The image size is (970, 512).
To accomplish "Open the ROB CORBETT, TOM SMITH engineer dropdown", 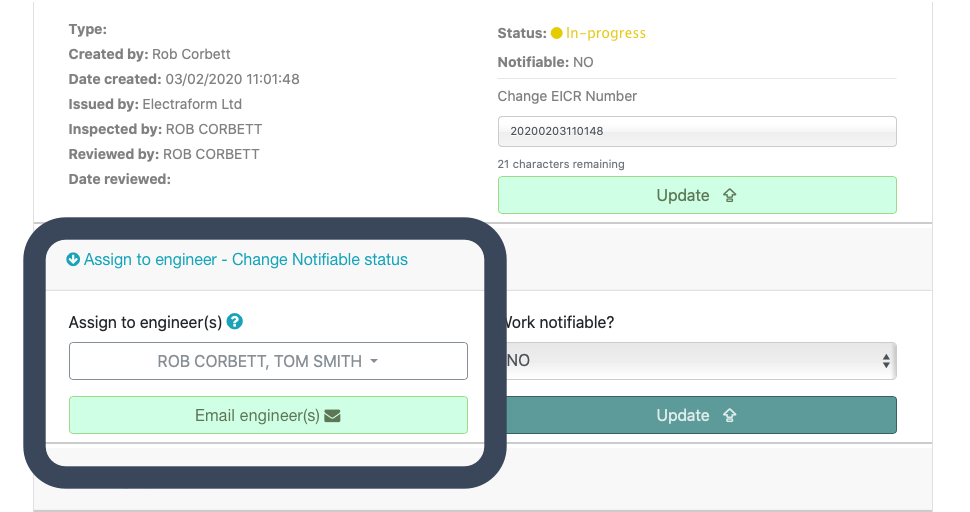I will point(268,361).
